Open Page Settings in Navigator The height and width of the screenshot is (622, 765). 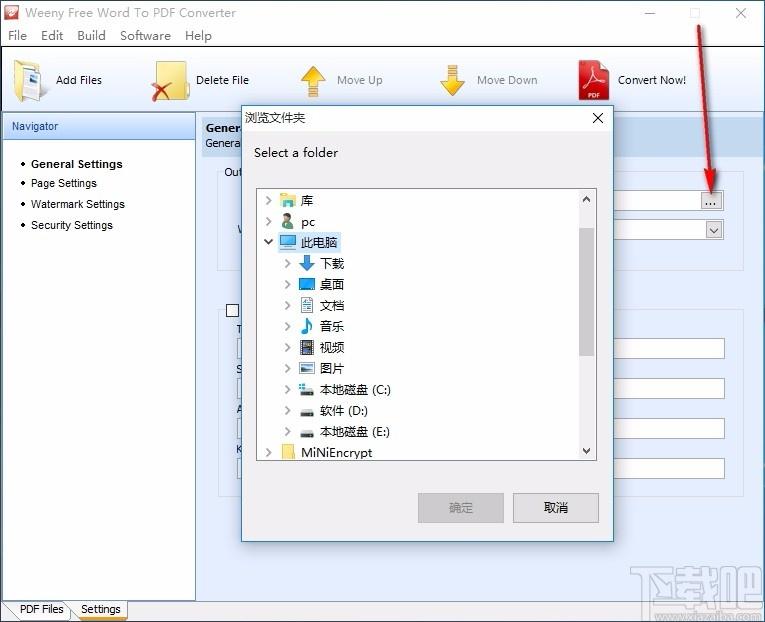(x=64, y=183)
